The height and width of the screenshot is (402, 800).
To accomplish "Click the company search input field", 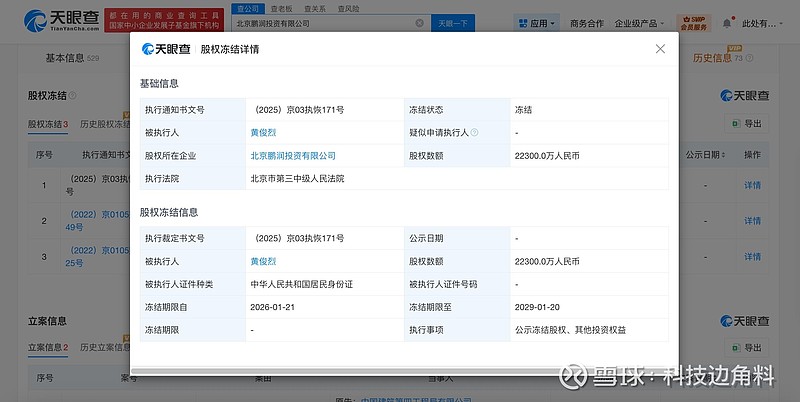I will [330, 22].
